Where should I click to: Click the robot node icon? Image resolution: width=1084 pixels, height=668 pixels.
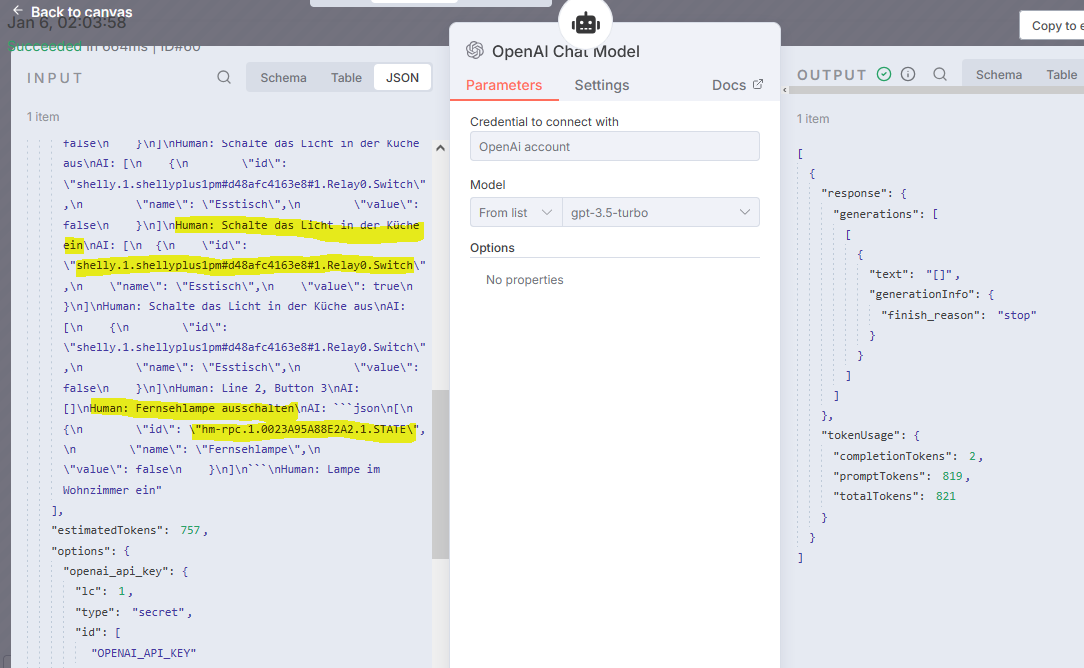click(x=585, y=24)
